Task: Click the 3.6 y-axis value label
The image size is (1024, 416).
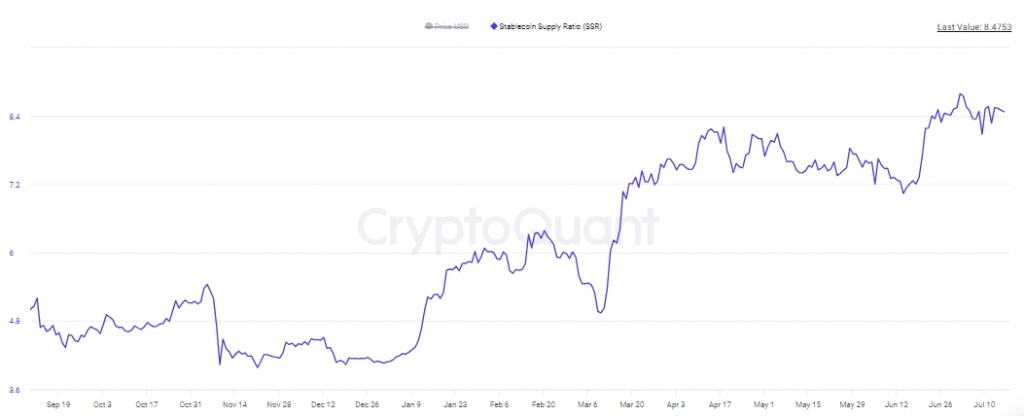Action: [x=14, y=389]
